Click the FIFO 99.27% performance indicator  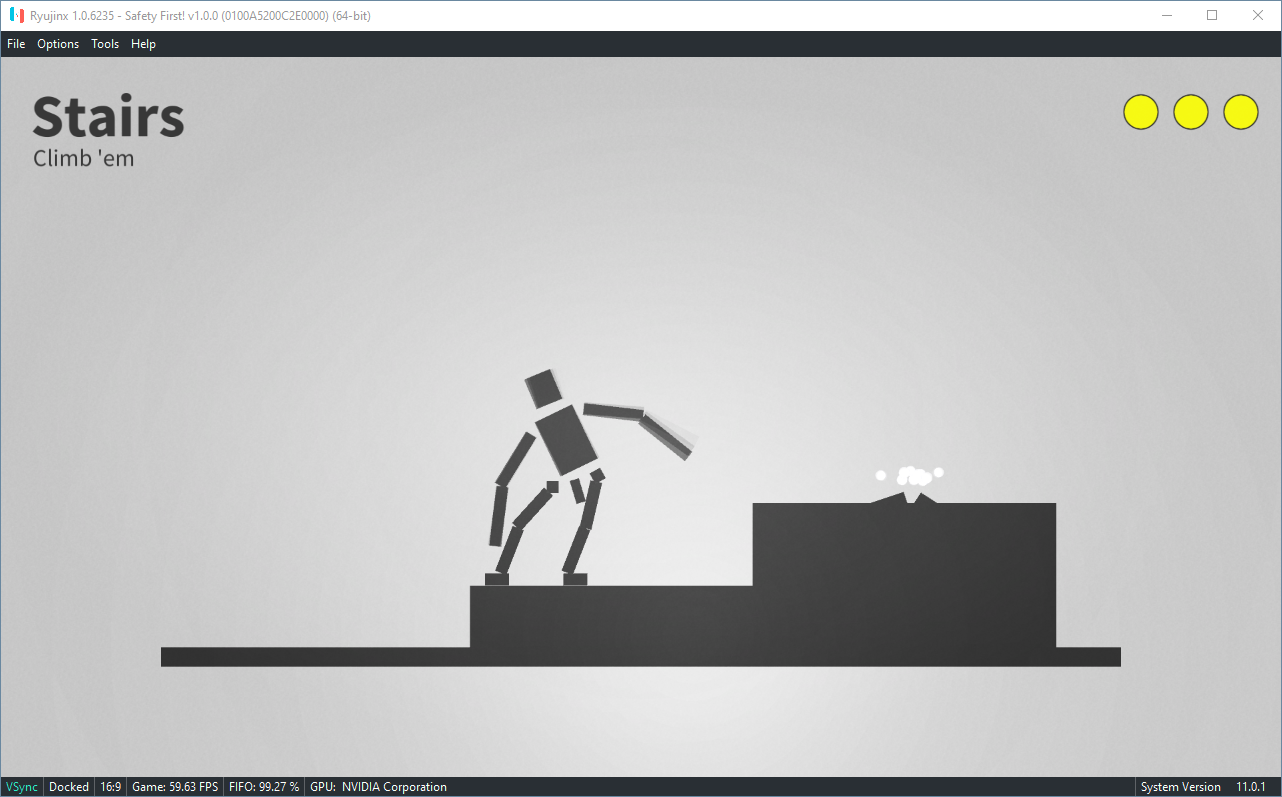point(263,786)
